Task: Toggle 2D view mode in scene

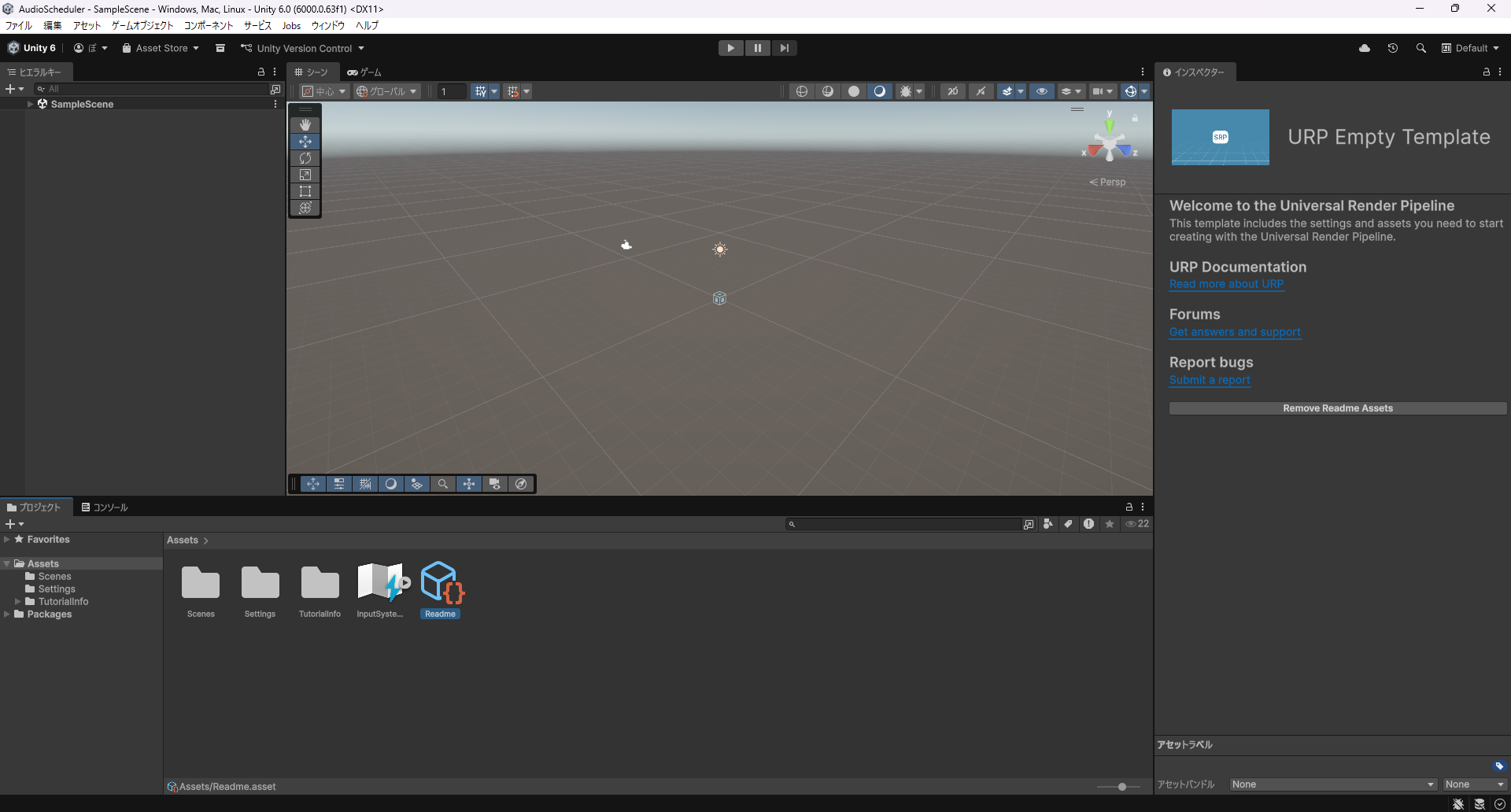Action: tap(952, 91)
